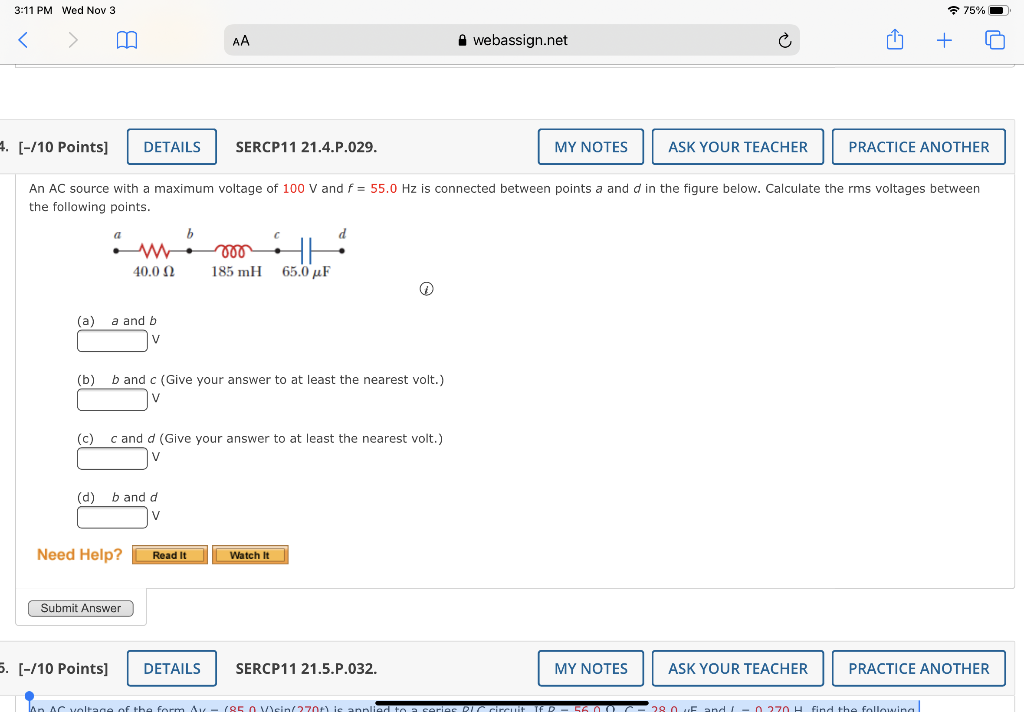The width and height of the screenshot is (1024, 712).
Task: Submit Answer for the rms voltage problem
Action: 80,608
